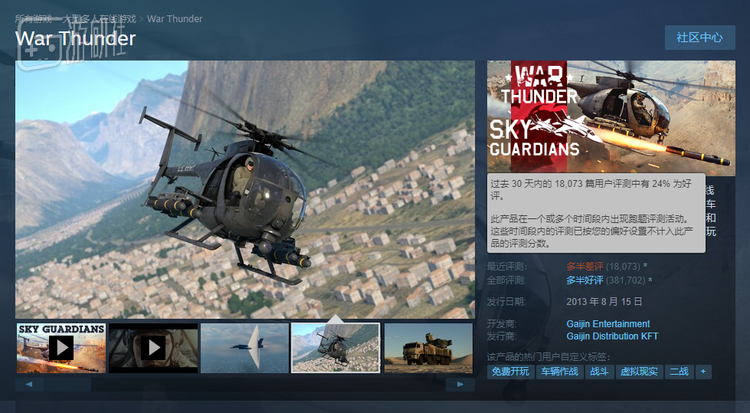Play the second video thumbnail with pilot

152,347
